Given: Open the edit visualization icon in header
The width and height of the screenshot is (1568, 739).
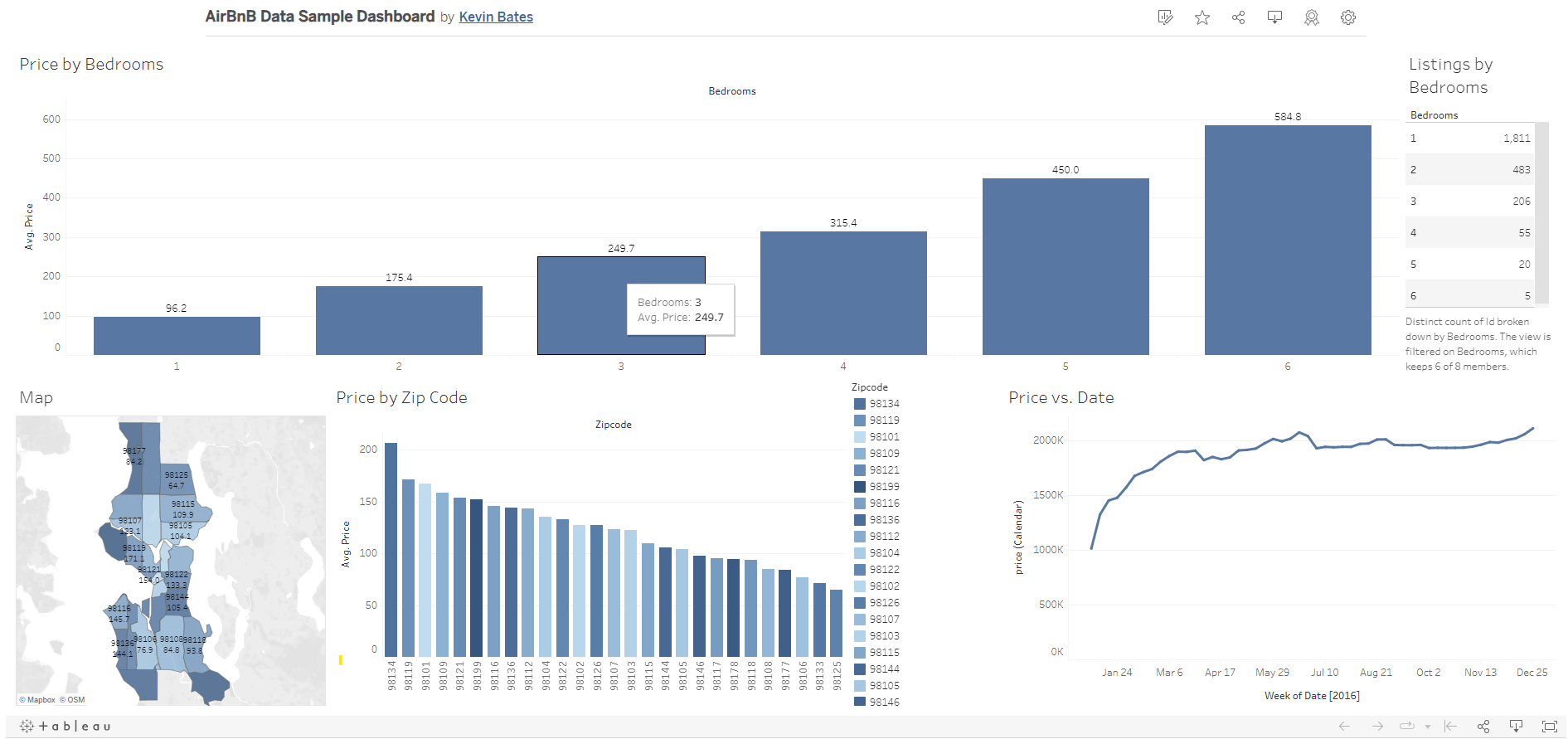Looking at the screenshot, I should point(1165,17).
